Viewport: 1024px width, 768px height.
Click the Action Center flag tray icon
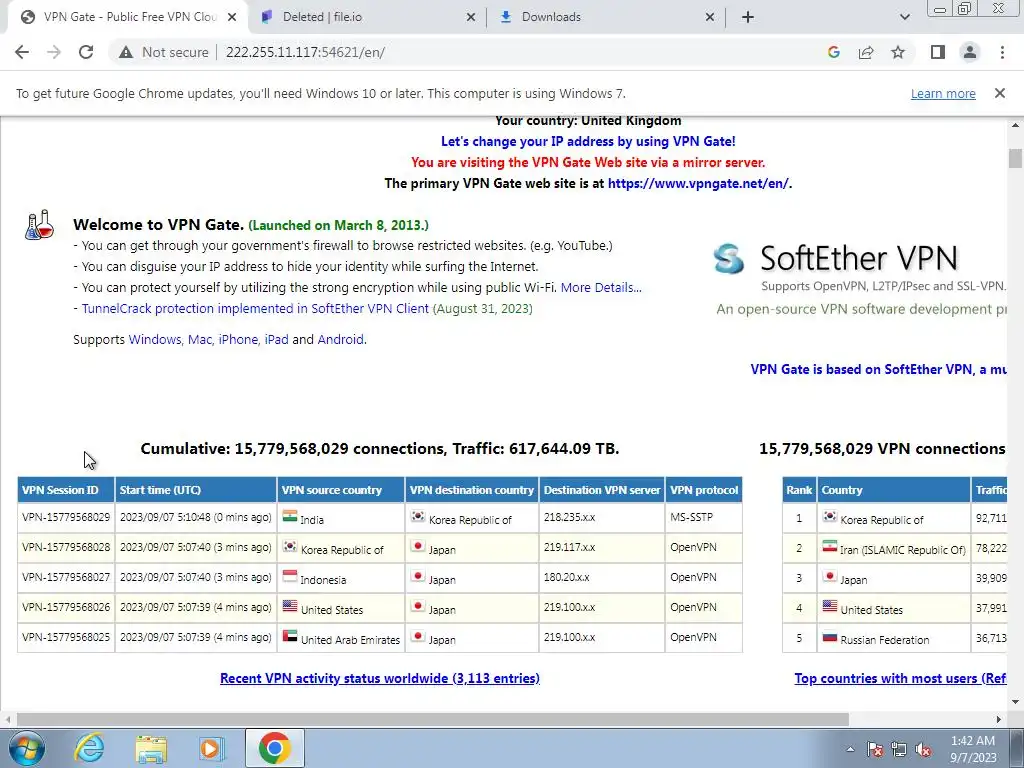tap(875, 750)
